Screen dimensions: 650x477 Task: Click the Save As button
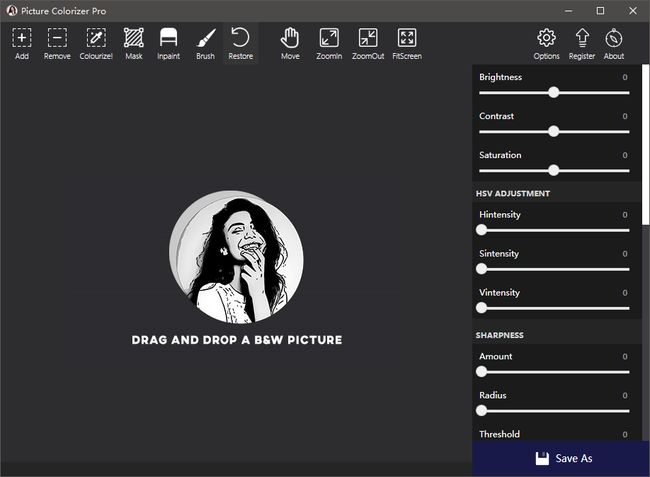pos(560,458)
